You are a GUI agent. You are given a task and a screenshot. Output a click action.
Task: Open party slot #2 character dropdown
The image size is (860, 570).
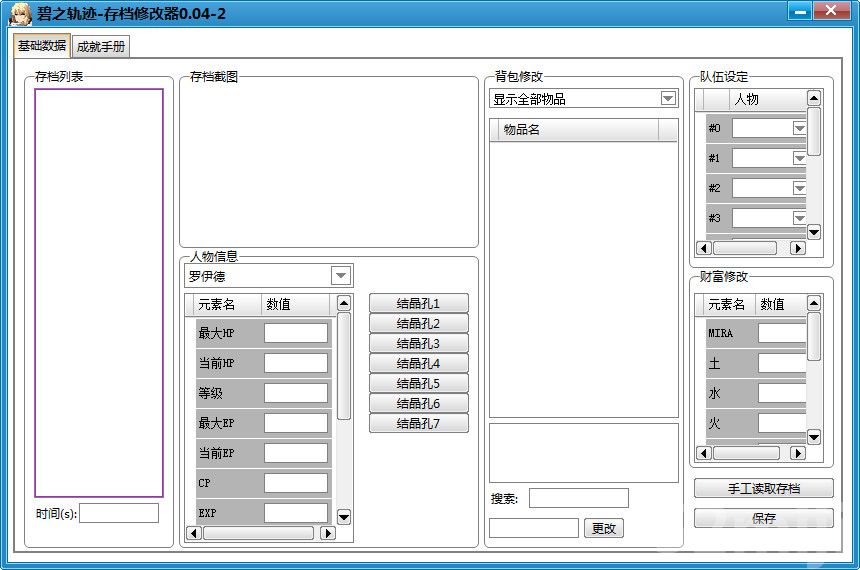coord(799,188)
